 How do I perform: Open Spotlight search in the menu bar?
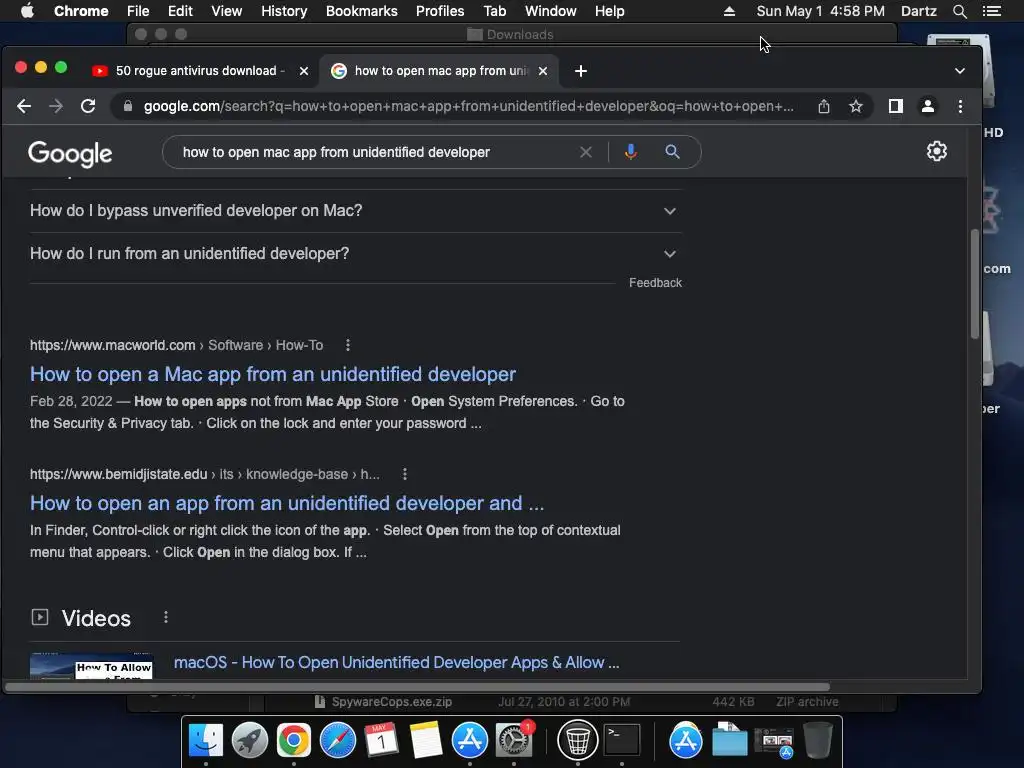tap(959, 11)
